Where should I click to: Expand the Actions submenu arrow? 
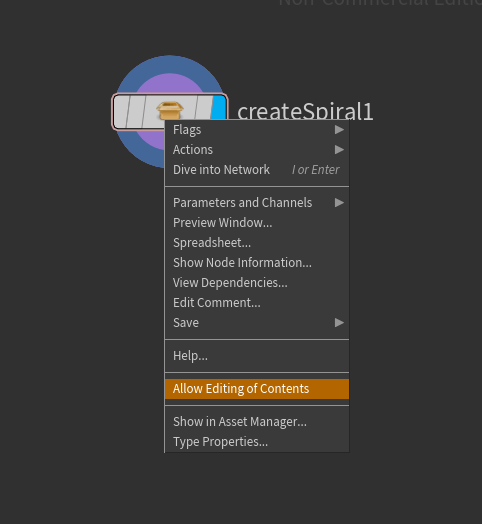pos(339,149)
